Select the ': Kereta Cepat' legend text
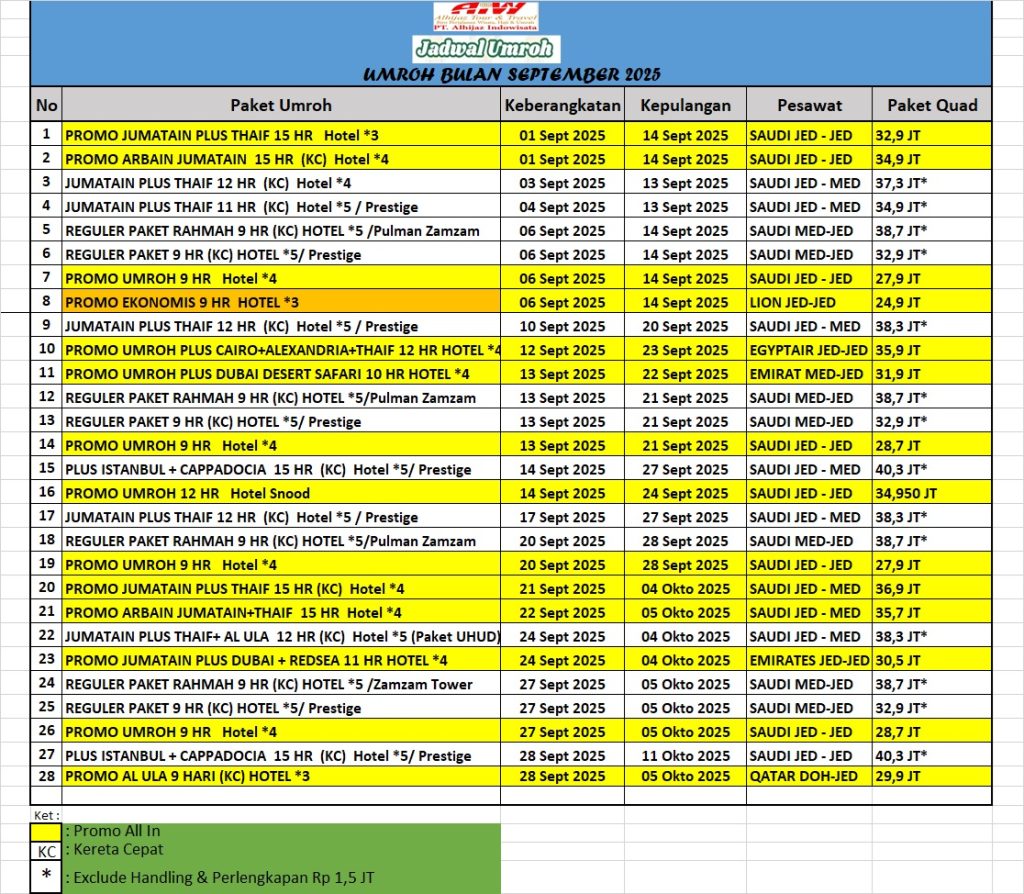The width and height of the screenshot is (1024, 894). [x=114, y=849]
